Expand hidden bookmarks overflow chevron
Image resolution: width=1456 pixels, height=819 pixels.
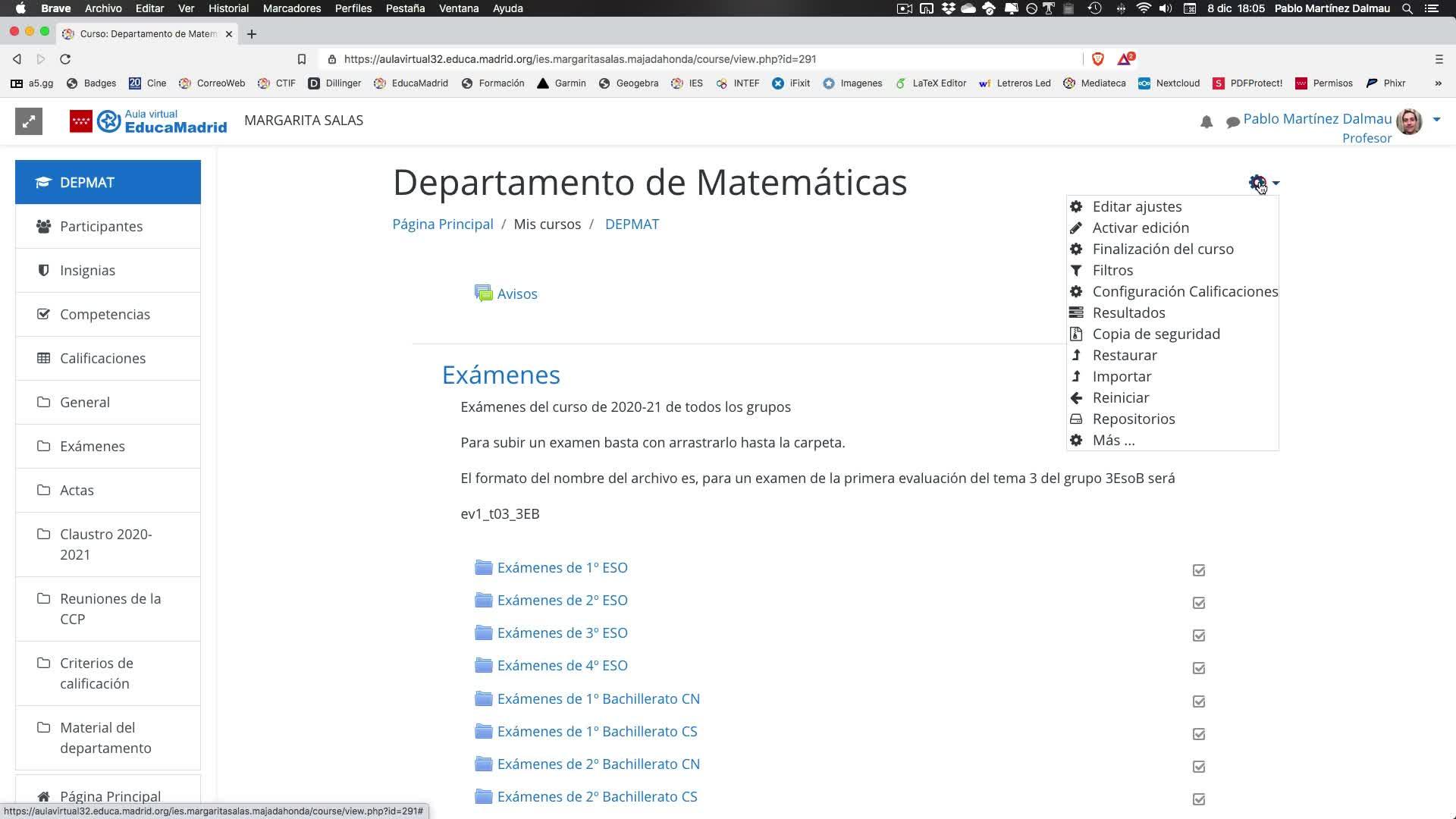1438,83
